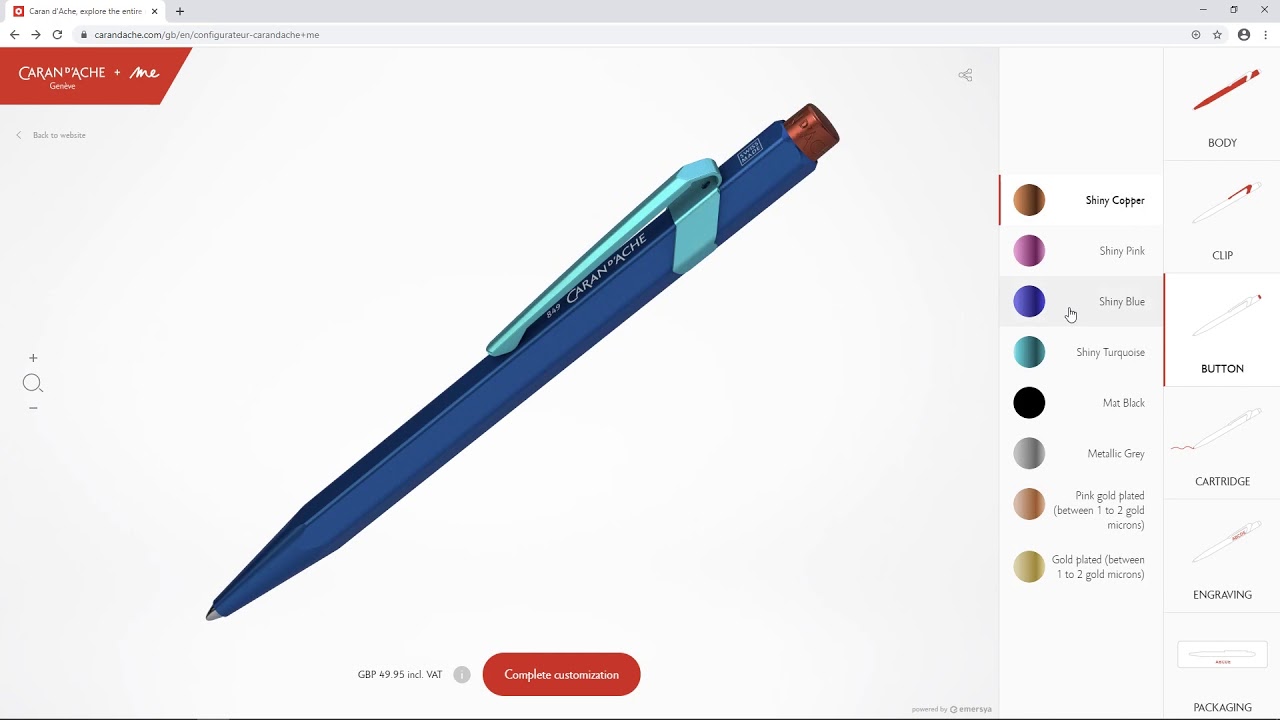Click the site padlock icon
Image resolution: width=1280 pixels, height=720 pixels.
[84, 35]
